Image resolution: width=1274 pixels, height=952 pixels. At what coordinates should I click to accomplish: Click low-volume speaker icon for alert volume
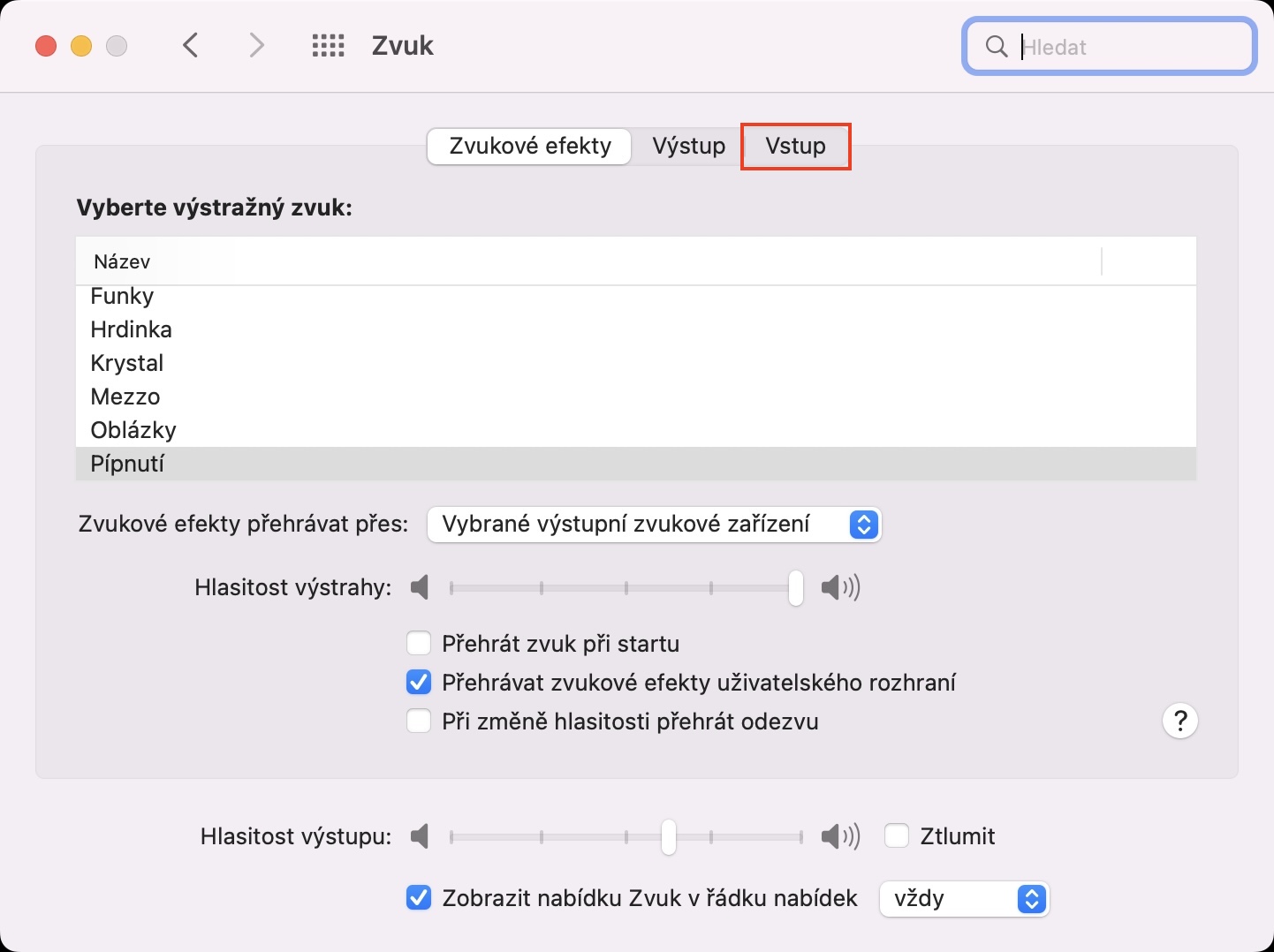421,587
